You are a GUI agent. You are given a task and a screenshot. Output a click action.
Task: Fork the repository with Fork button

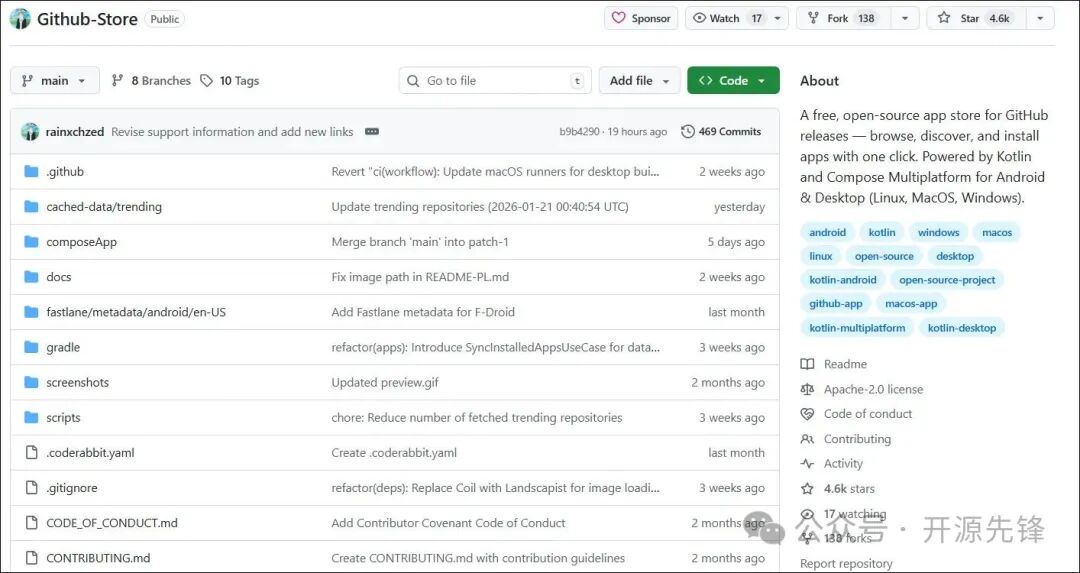click(844, 19)
